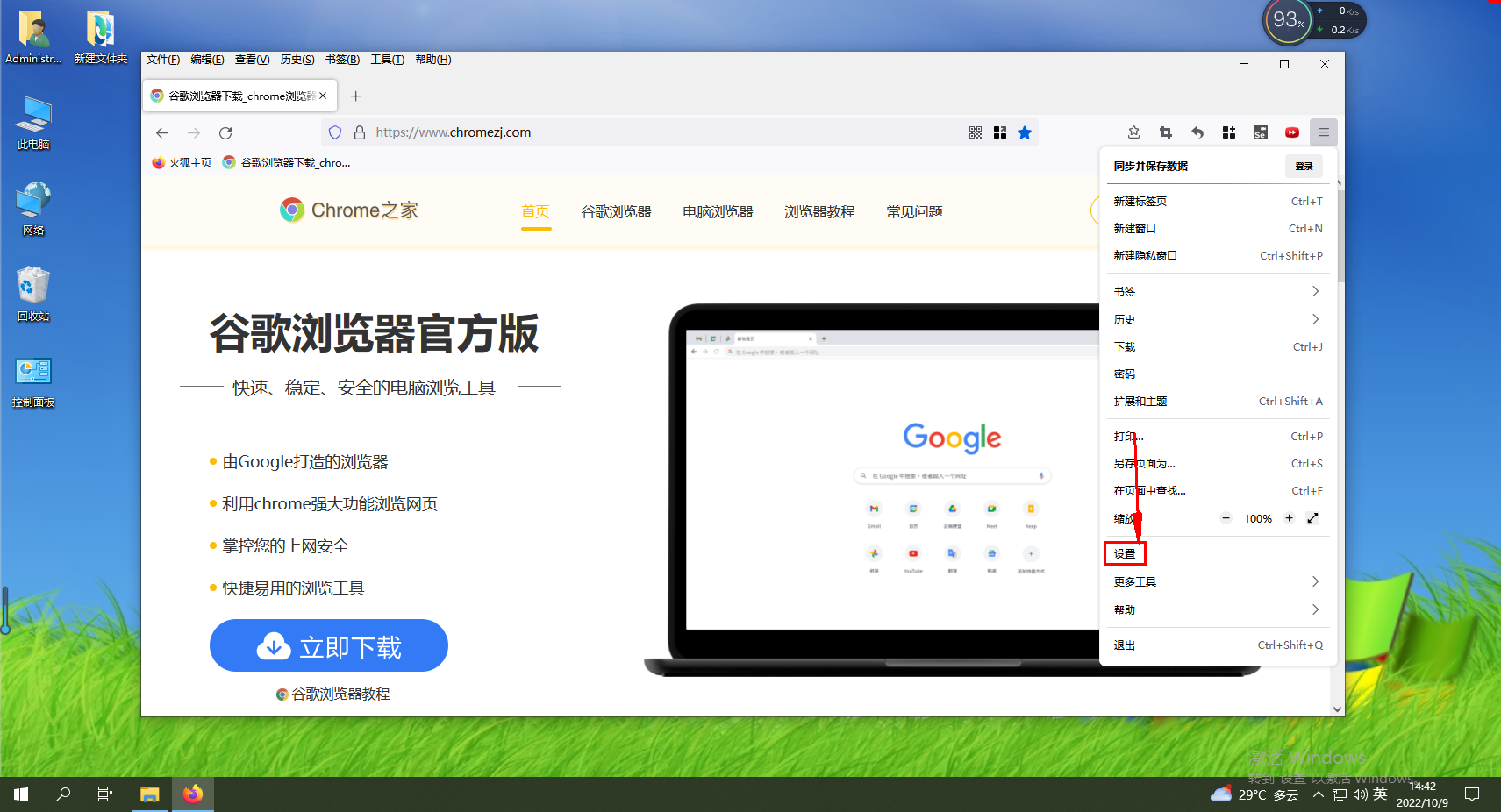Save page to Pocket
This screenshot has height=812, width=1501.
1133,132
